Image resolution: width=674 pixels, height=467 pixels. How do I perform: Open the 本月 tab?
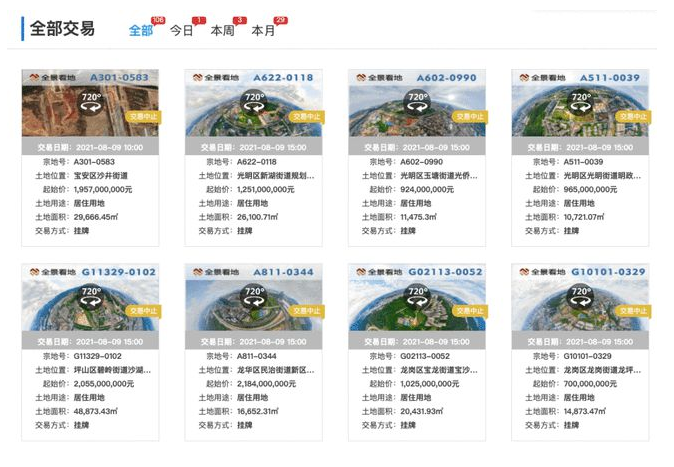tap(263, 31)
